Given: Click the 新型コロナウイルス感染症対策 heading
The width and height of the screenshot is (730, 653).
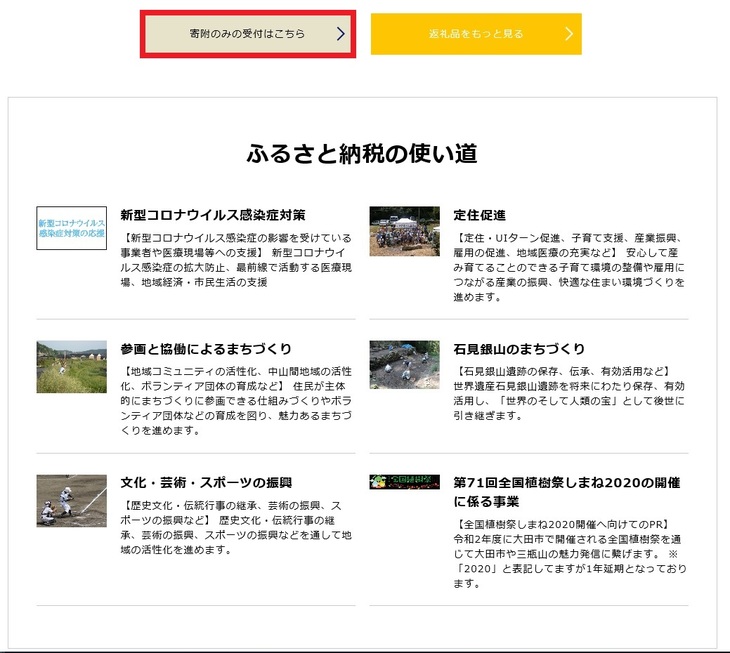Looking at the screenshot, I should (x=213, y=215).
